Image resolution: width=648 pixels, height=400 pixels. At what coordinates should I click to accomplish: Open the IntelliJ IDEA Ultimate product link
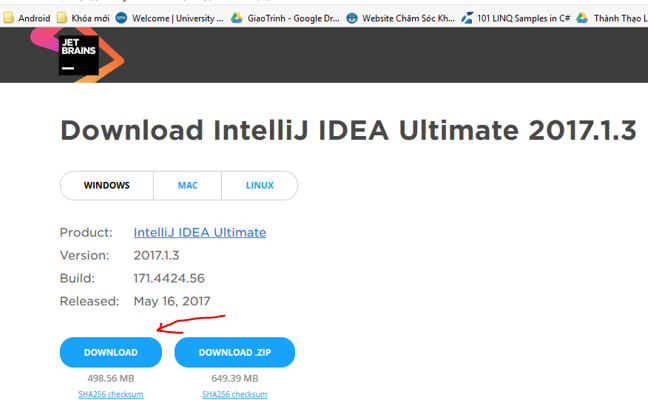tap(200, 232)
